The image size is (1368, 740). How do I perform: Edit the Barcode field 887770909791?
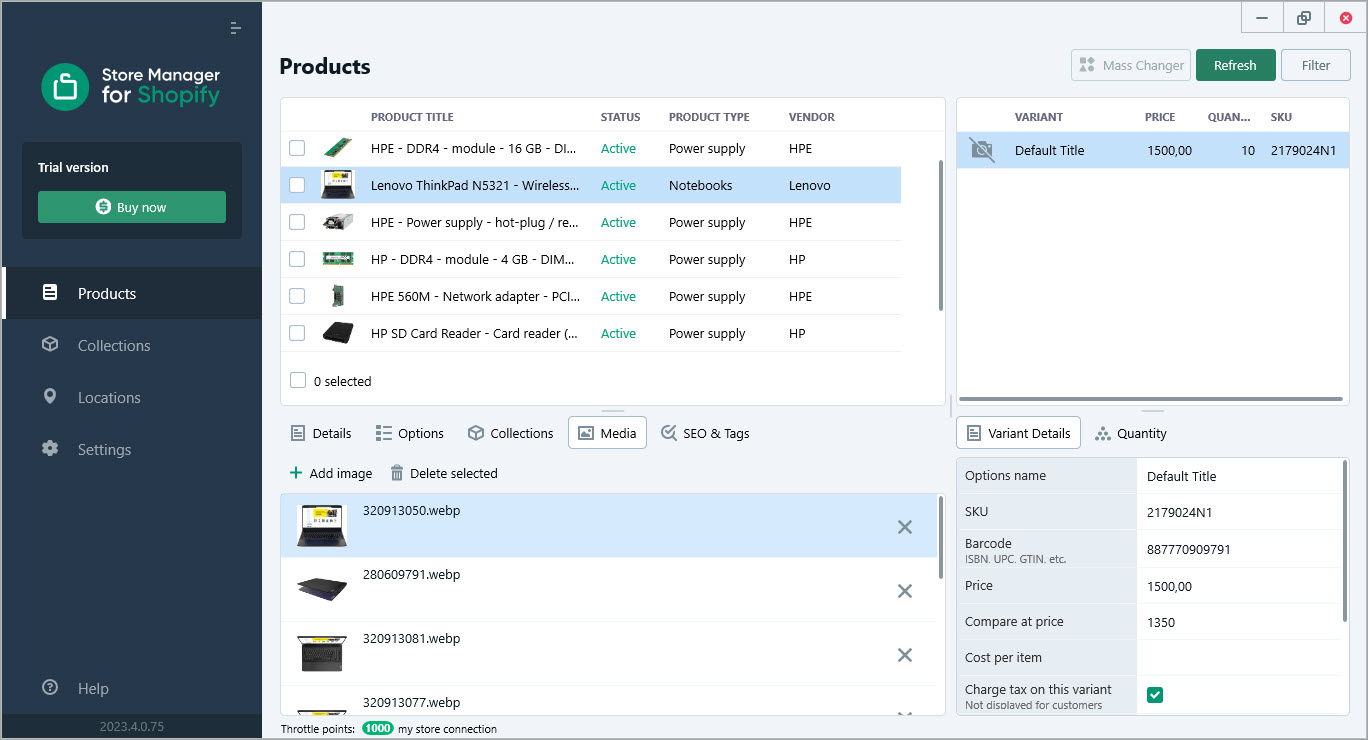tap(1238, 549)
